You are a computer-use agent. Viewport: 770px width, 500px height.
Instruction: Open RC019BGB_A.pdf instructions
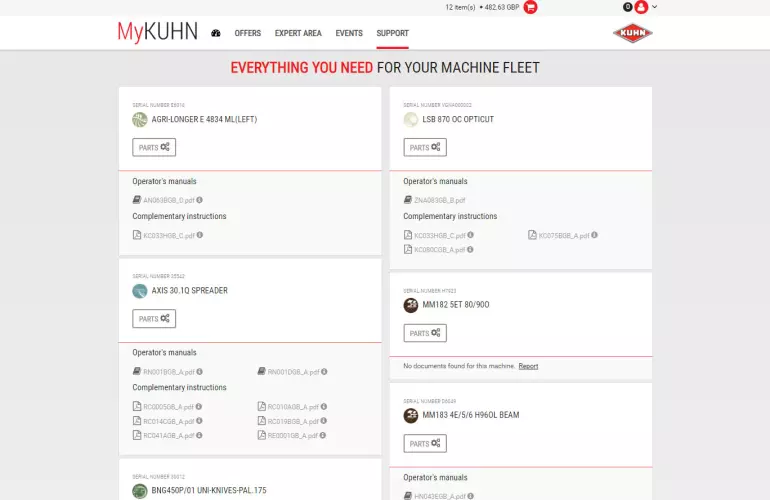click(x=293, y=421)
